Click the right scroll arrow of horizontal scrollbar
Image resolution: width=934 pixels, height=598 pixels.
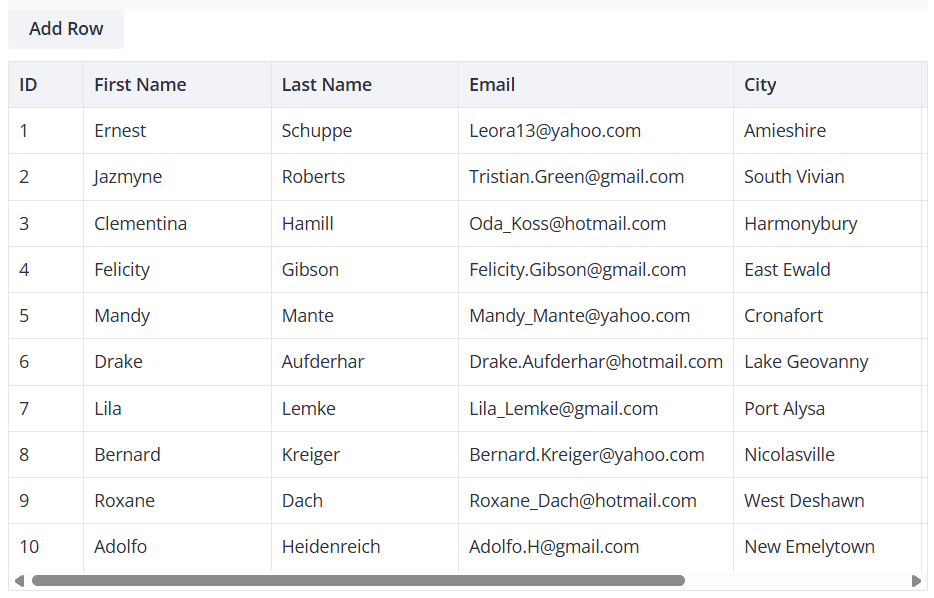tap(916, 581)
